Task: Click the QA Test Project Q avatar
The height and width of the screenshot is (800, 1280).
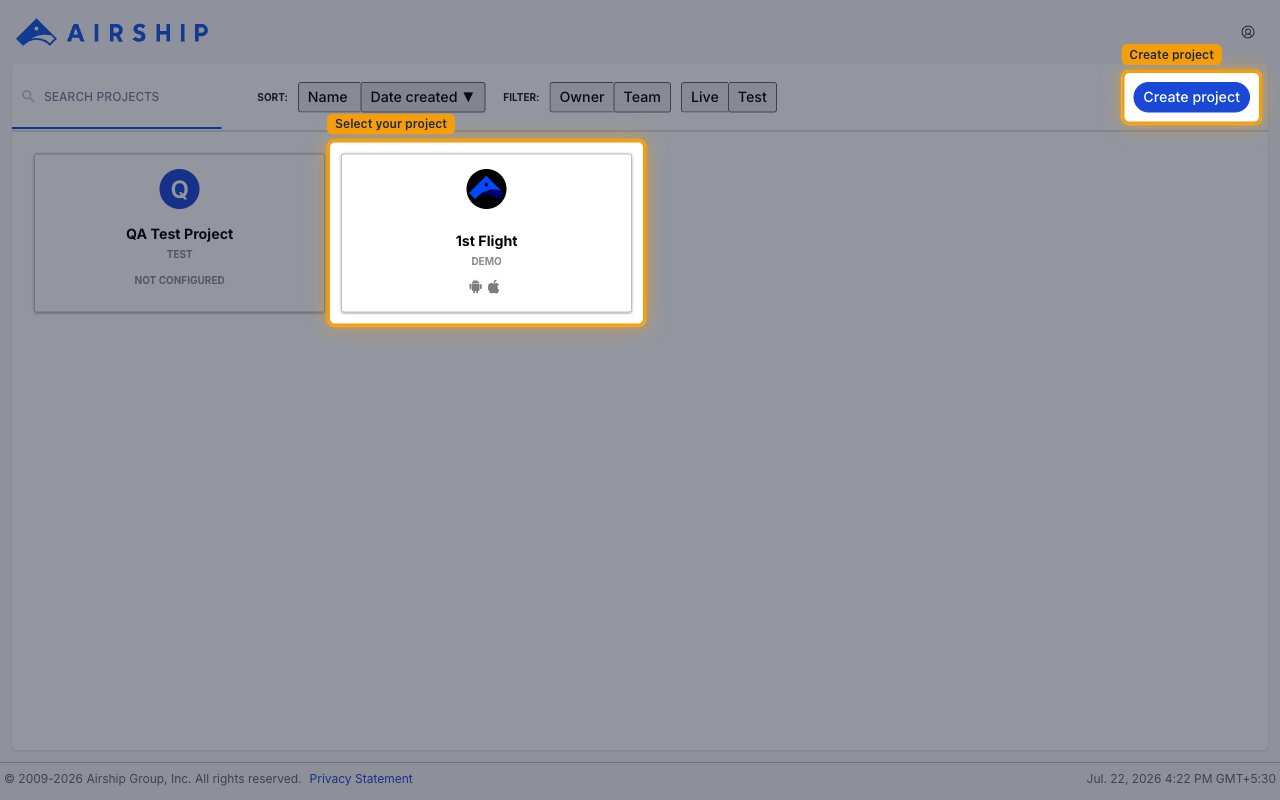Action: [180, 189]
